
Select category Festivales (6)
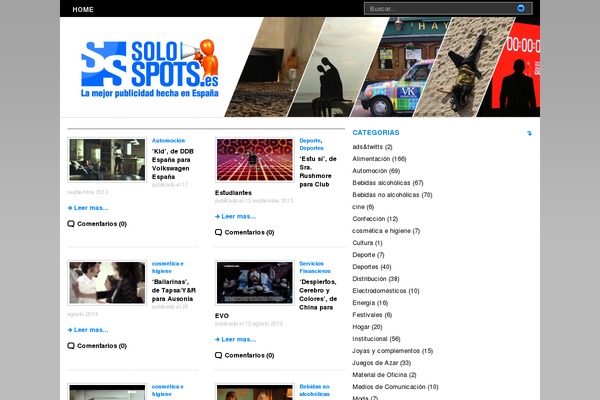(372, 315)
